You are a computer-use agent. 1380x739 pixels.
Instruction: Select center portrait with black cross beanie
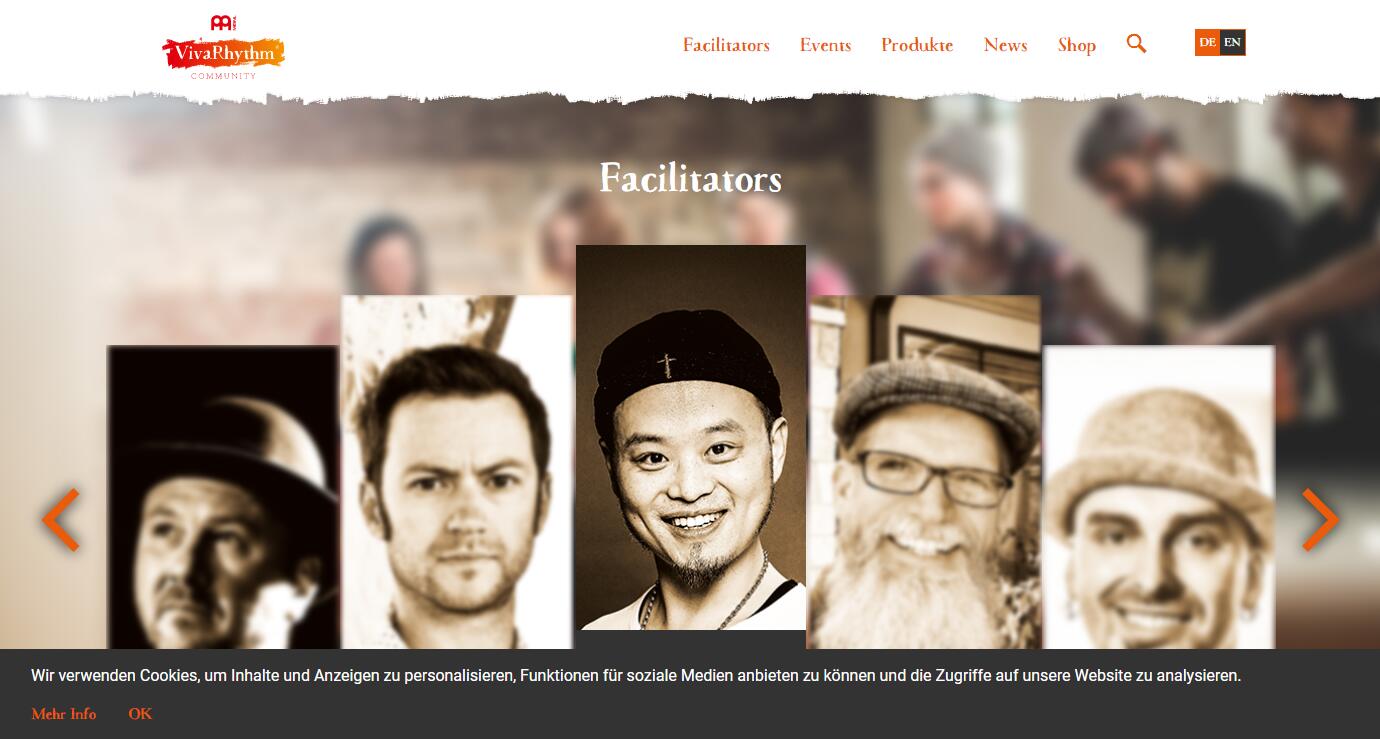(x=691, y=437)
